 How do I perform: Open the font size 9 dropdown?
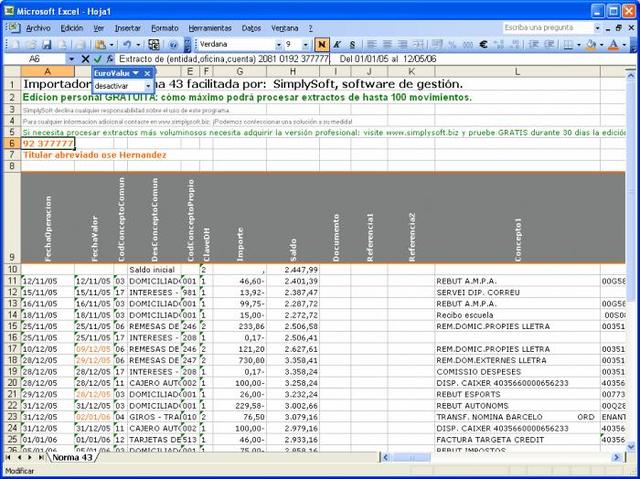[x=305, y=44]
